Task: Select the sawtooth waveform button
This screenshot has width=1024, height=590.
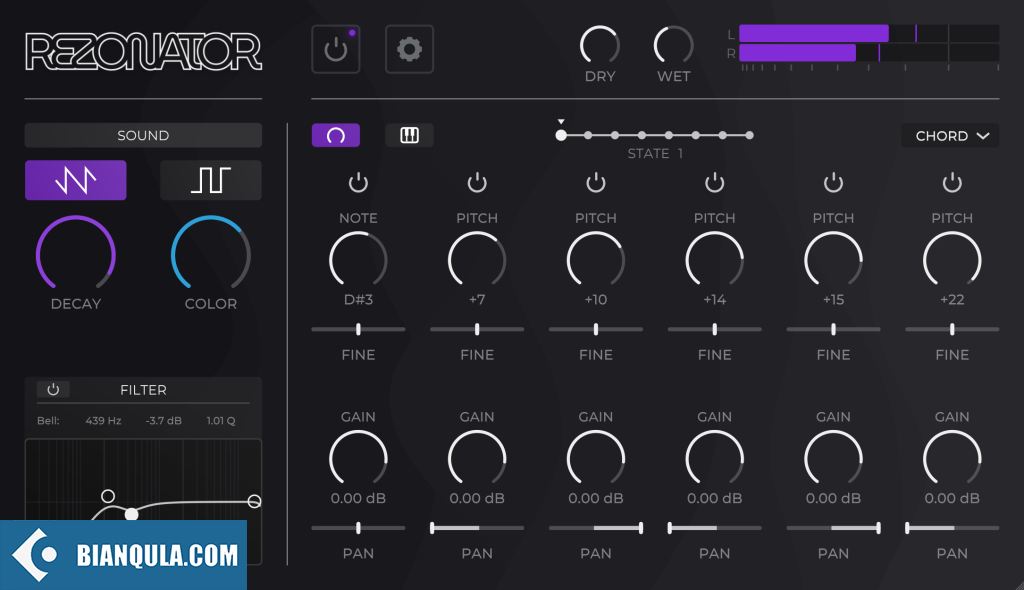Action: [76, 180]
